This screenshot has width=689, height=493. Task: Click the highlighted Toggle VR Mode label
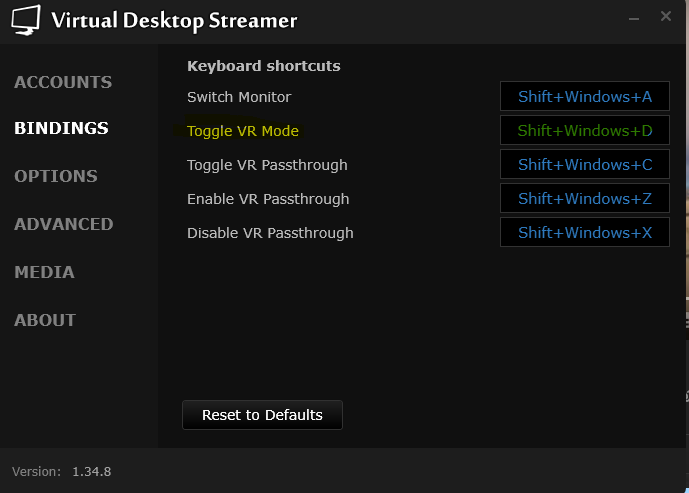tap(243, 131)
